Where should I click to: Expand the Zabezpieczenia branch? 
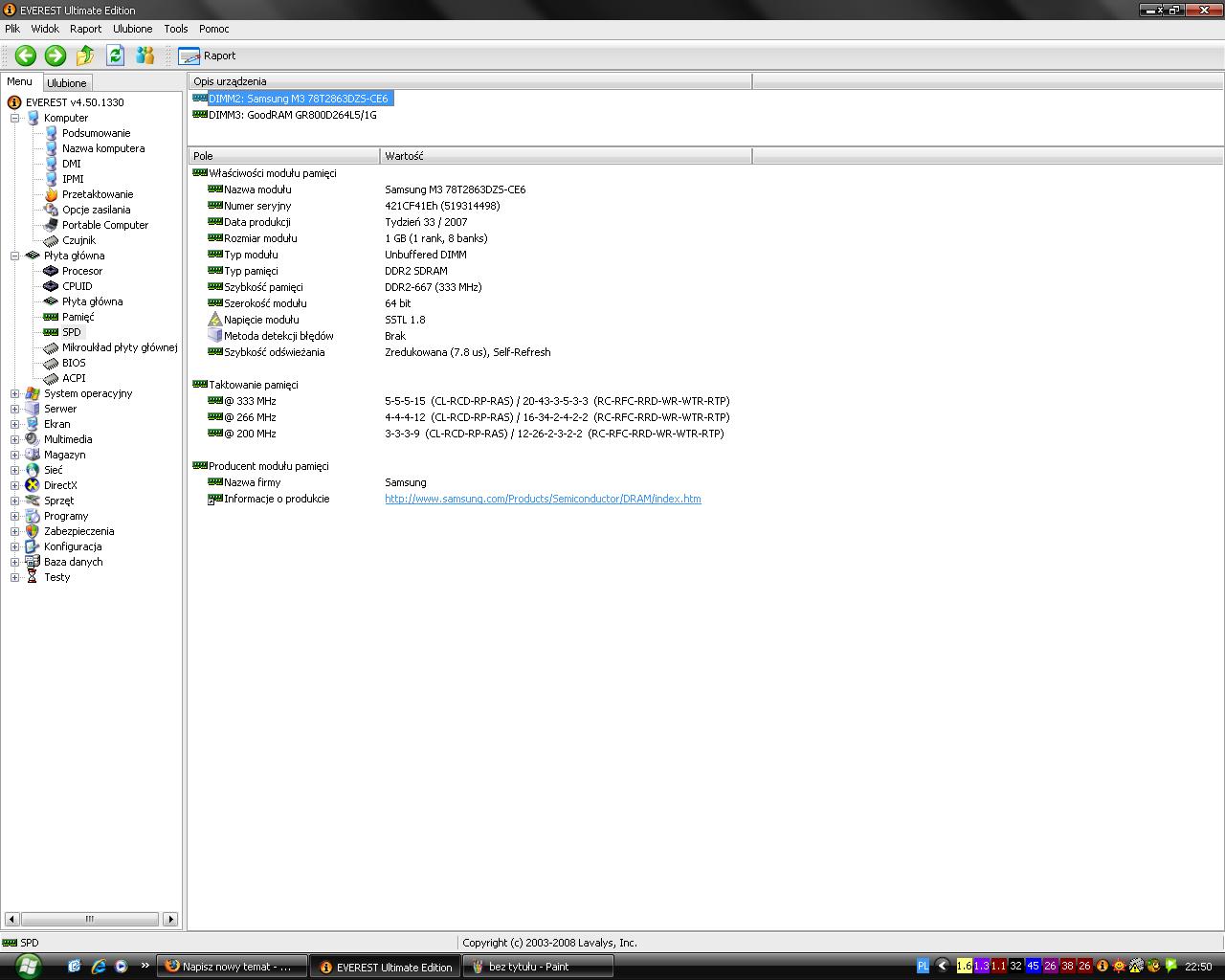coord(15,531)
